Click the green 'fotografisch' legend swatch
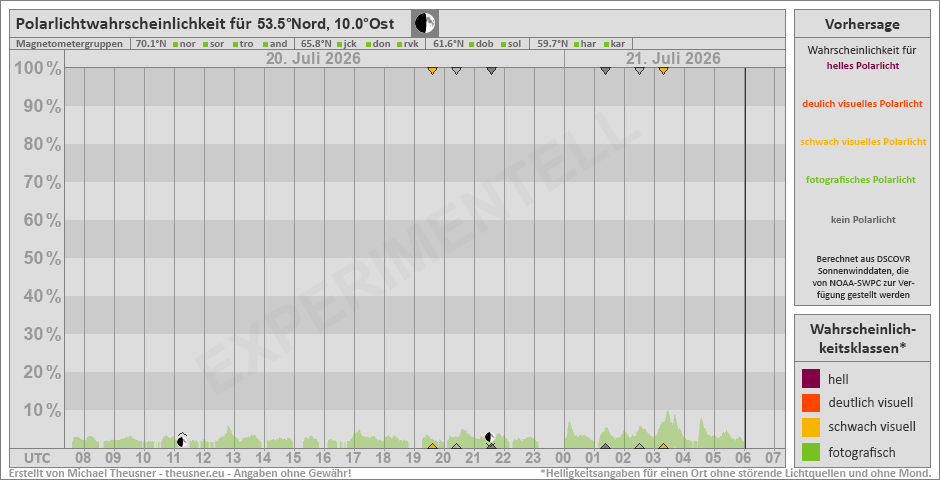 tap(811, 452)
